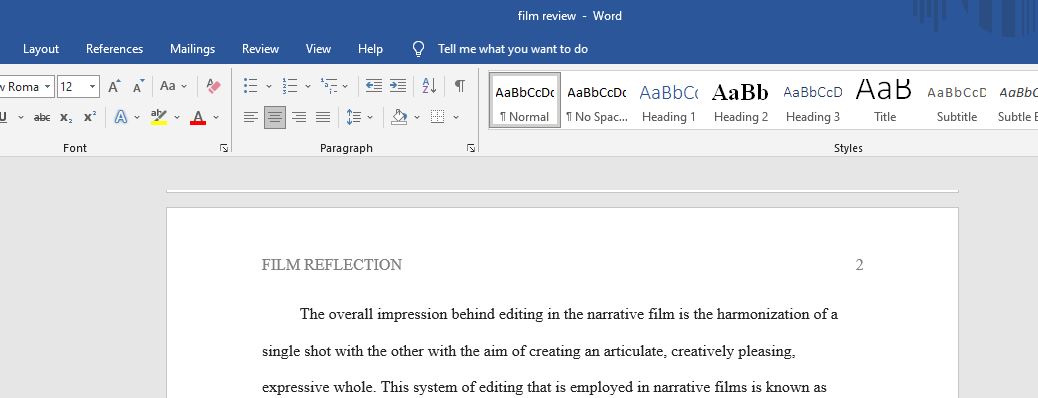Viewport: 1038px width, 398px height.
Task: Clear all formatting with eraser icon
Action: point(213,86)
